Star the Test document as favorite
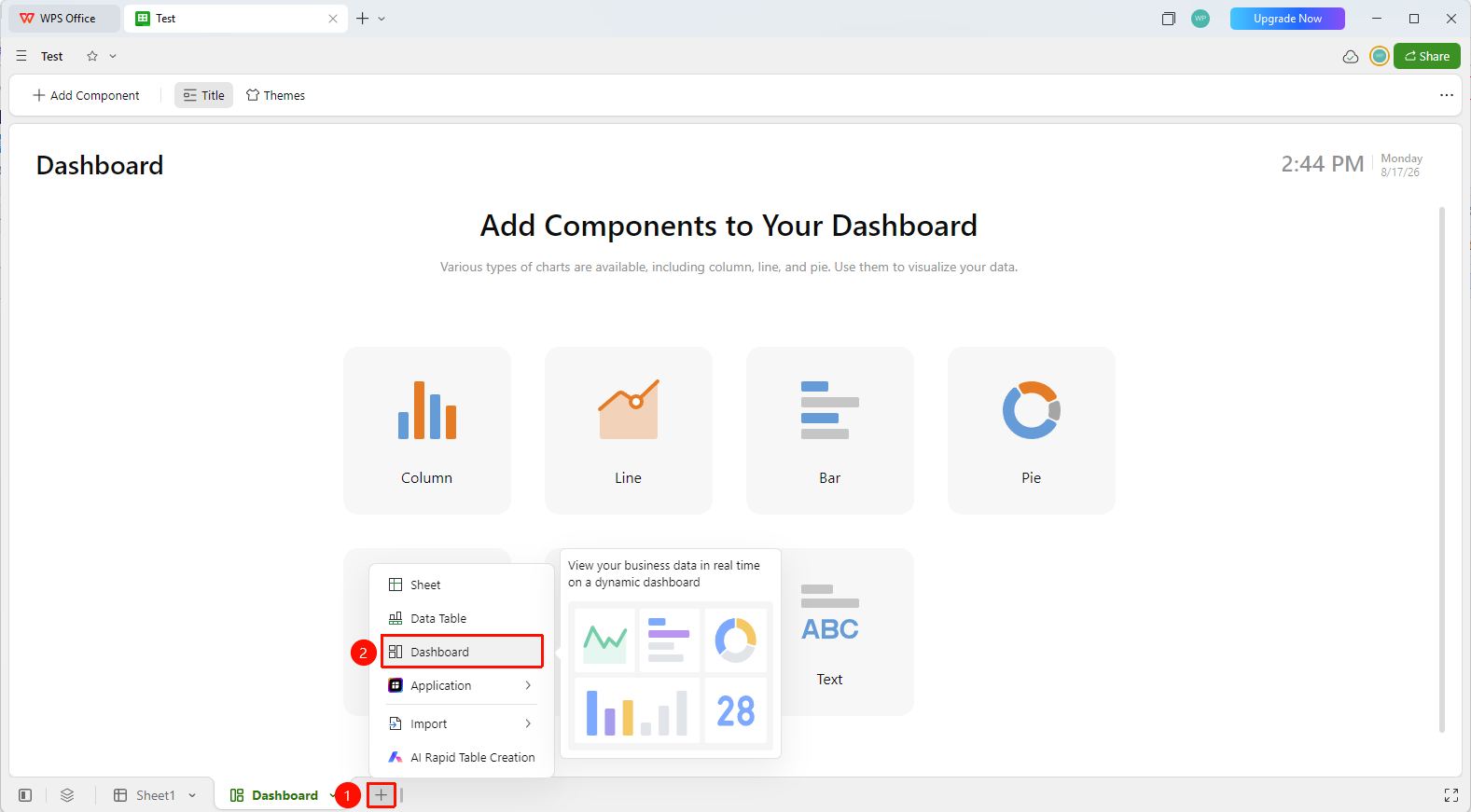Screen dimensions: 1471x812 click(x=92, y=56)
